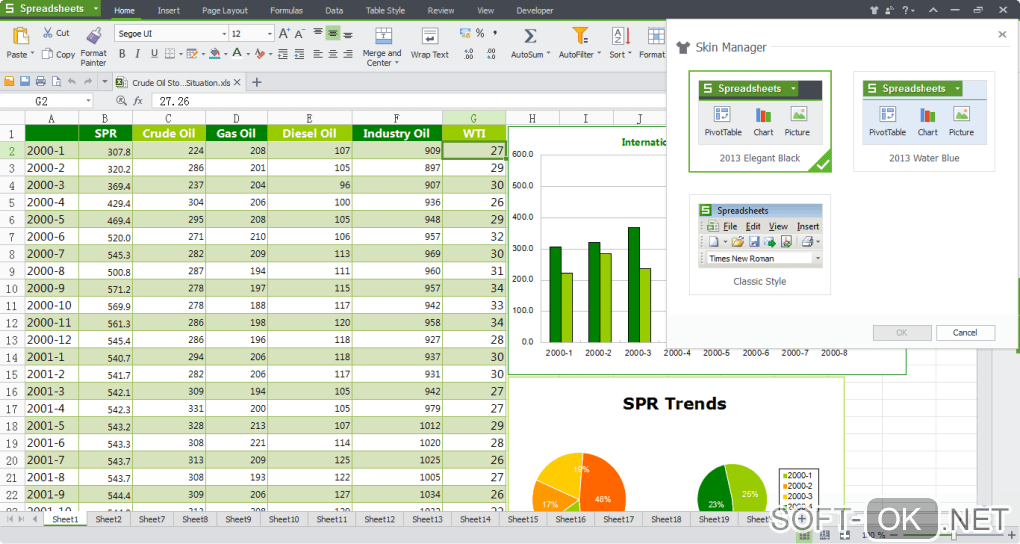
Task: Print the spreadsheet from quick toolbar
Action: 40,81
